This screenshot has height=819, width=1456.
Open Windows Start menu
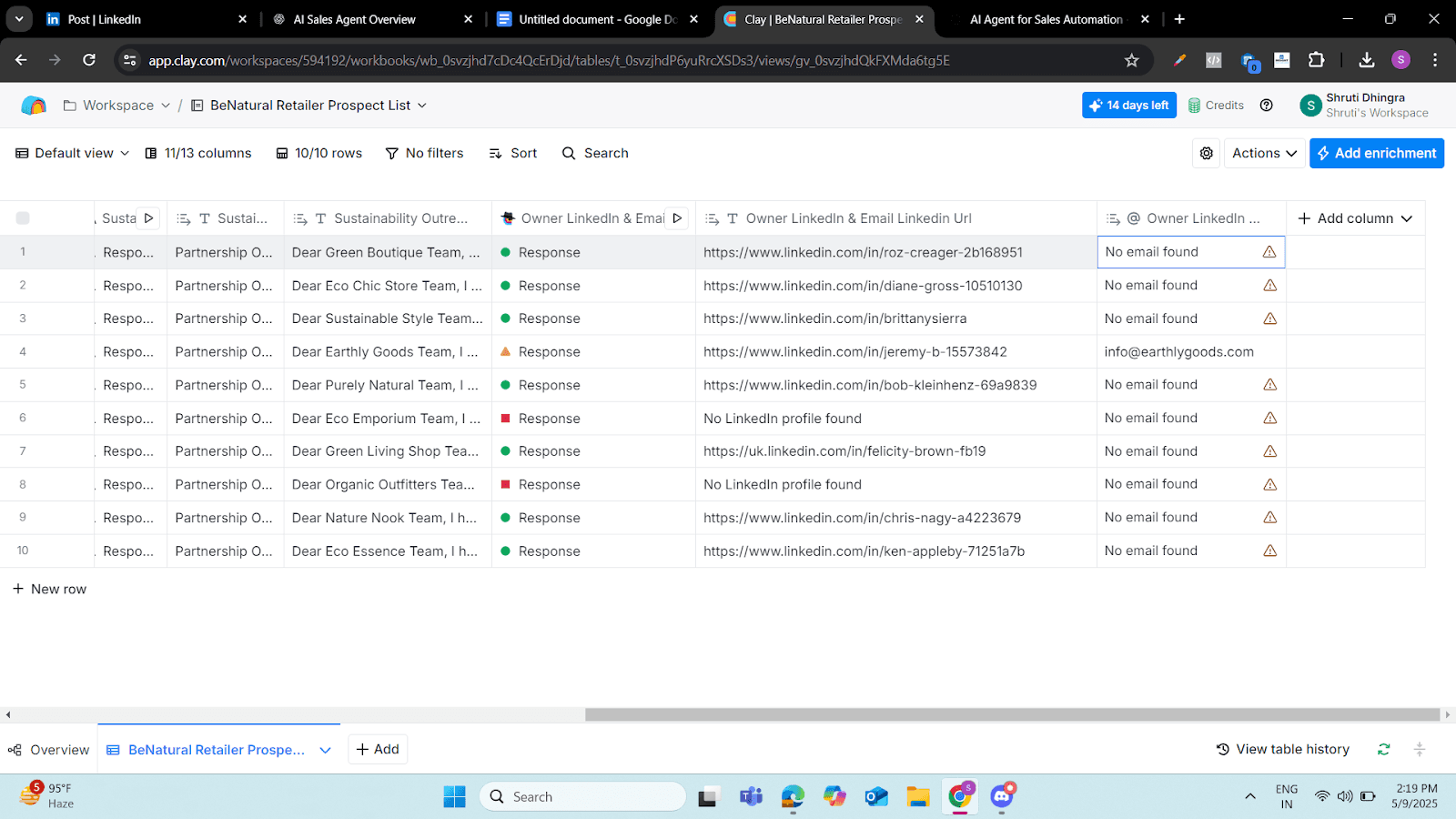pos(454,797)
